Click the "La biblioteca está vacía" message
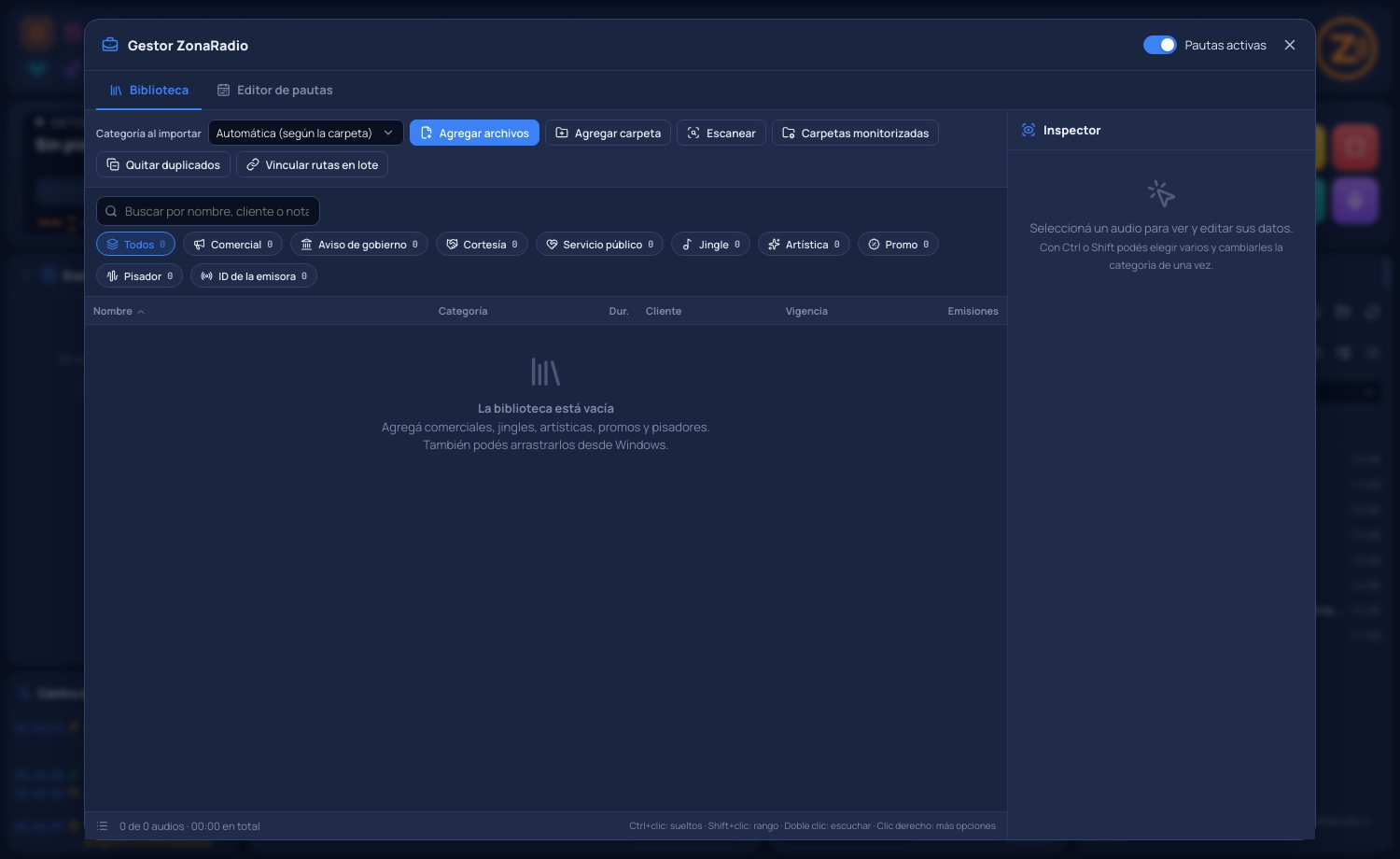 pyautogui.click(x=546, y=408)
